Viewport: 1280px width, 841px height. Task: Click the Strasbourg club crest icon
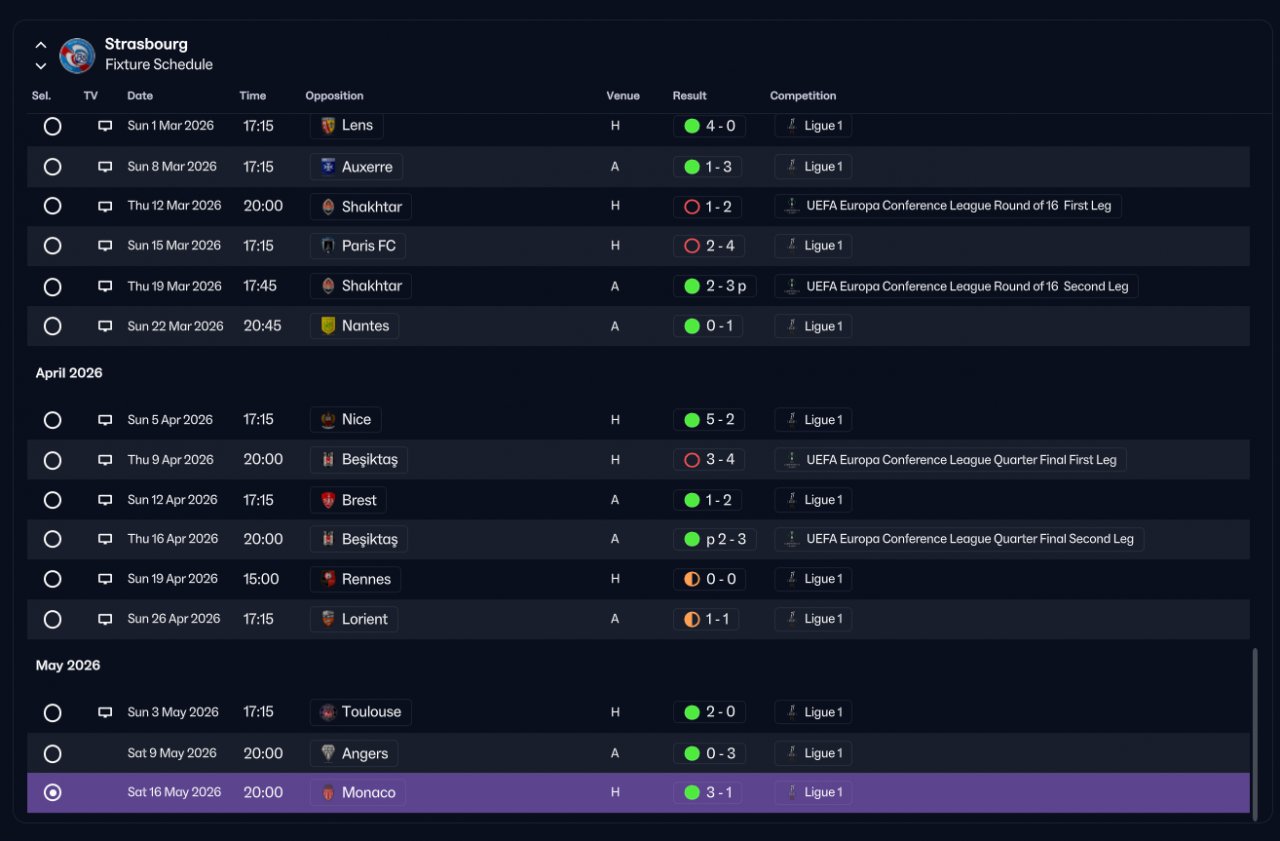click(x=77, y=55)
